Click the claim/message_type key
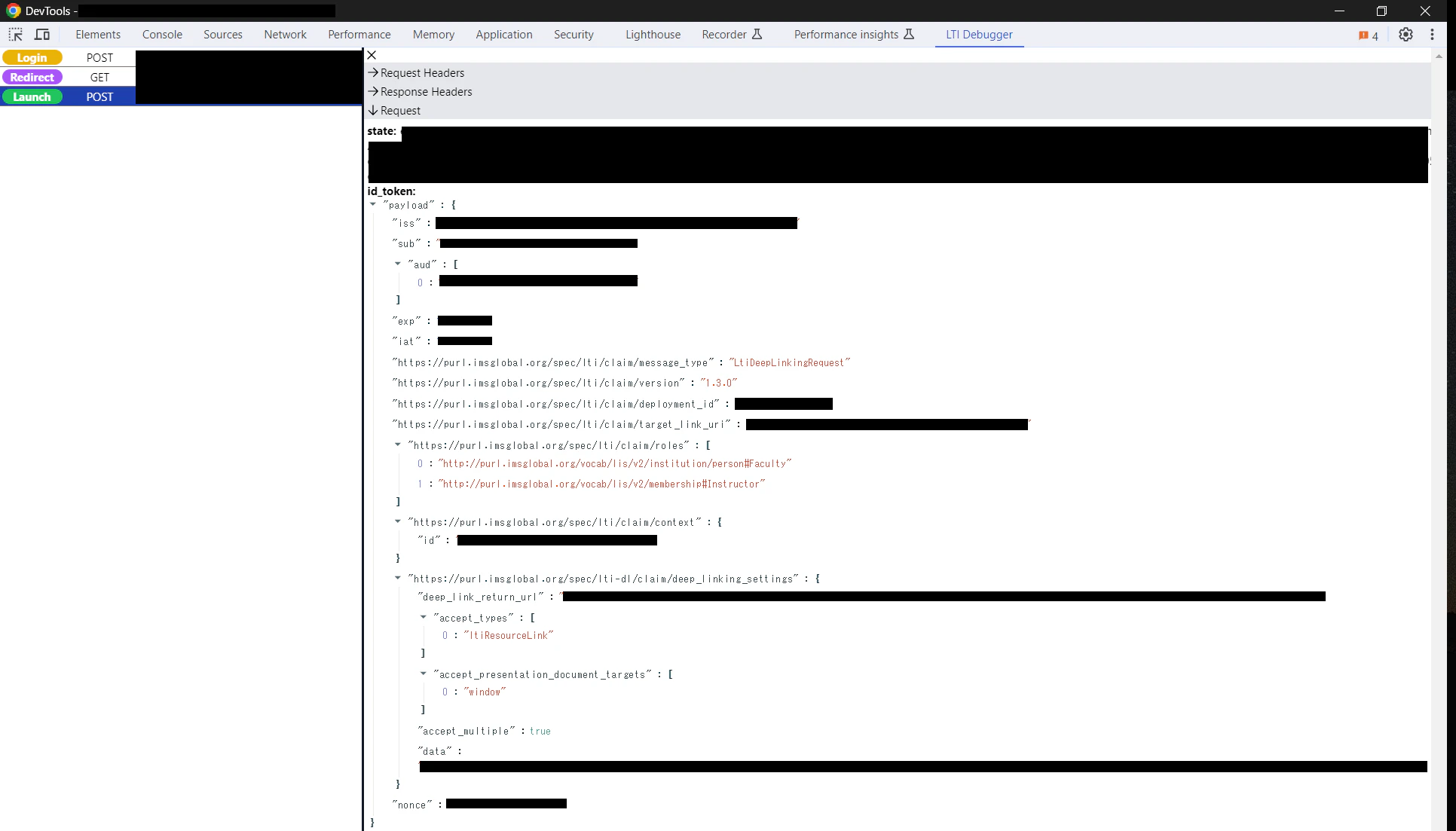Image resolution: width=1456 pixels, height=831 pixels. pos(553,363)
